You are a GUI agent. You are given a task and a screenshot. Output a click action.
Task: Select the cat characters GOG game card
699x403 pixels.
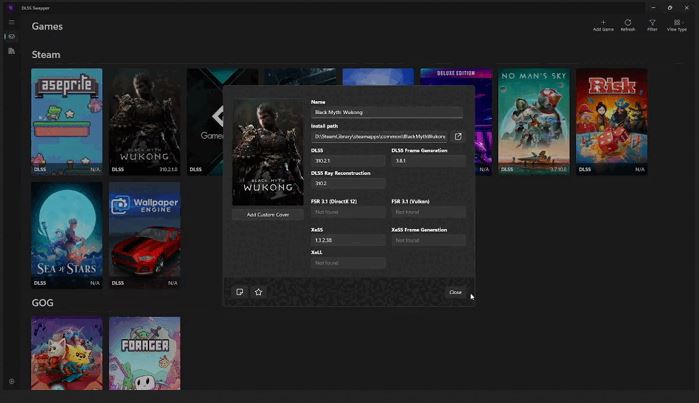point(67,353)
